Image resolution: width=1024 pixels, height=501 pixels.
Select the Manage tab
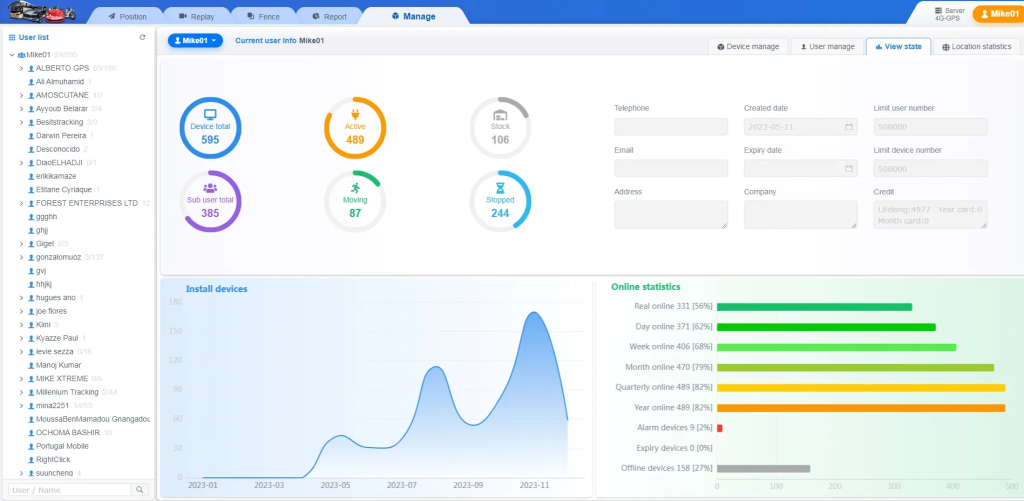point(413,16)
